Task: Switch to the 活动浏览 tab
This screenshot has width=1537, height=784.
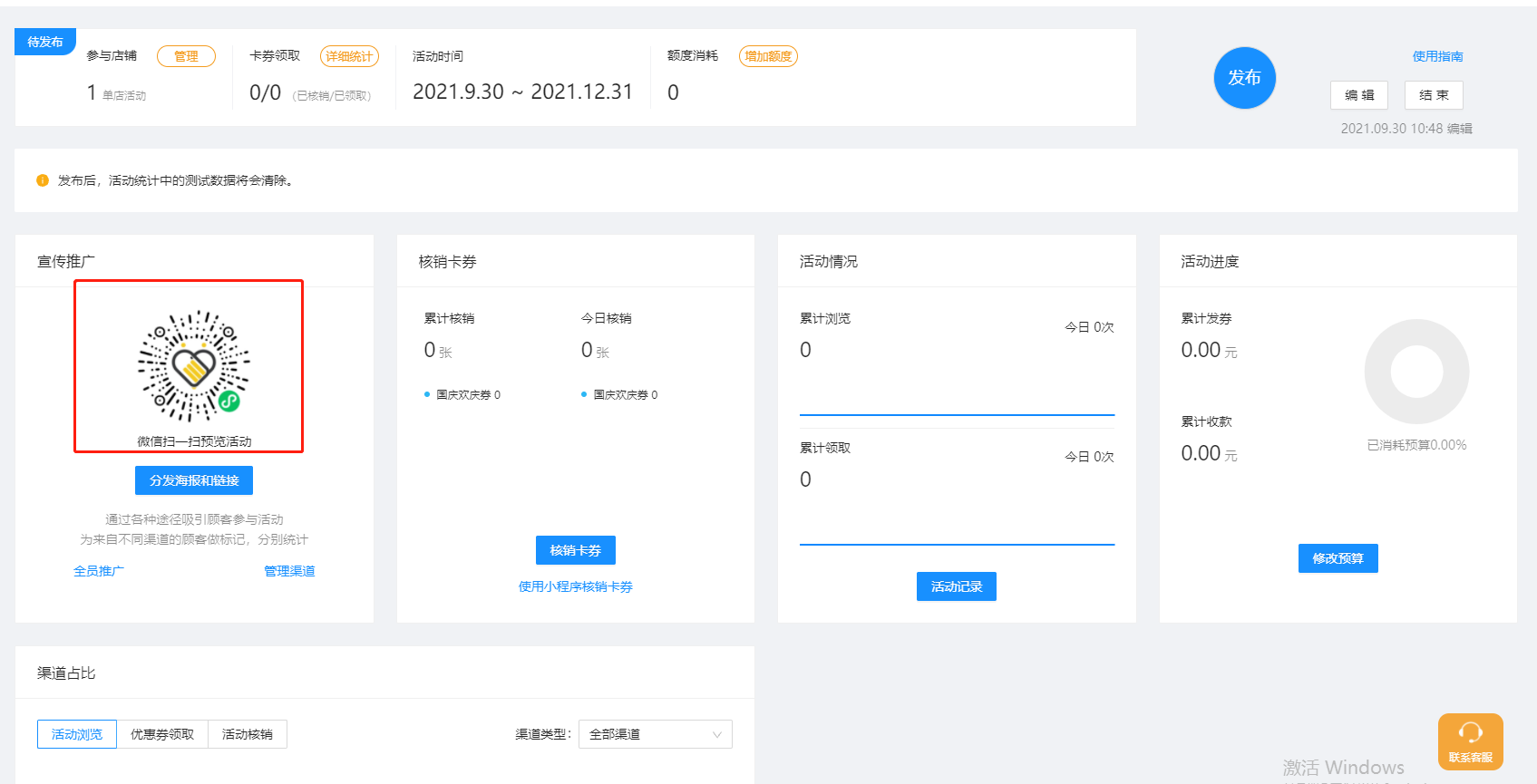Action: tap(77, 734)
